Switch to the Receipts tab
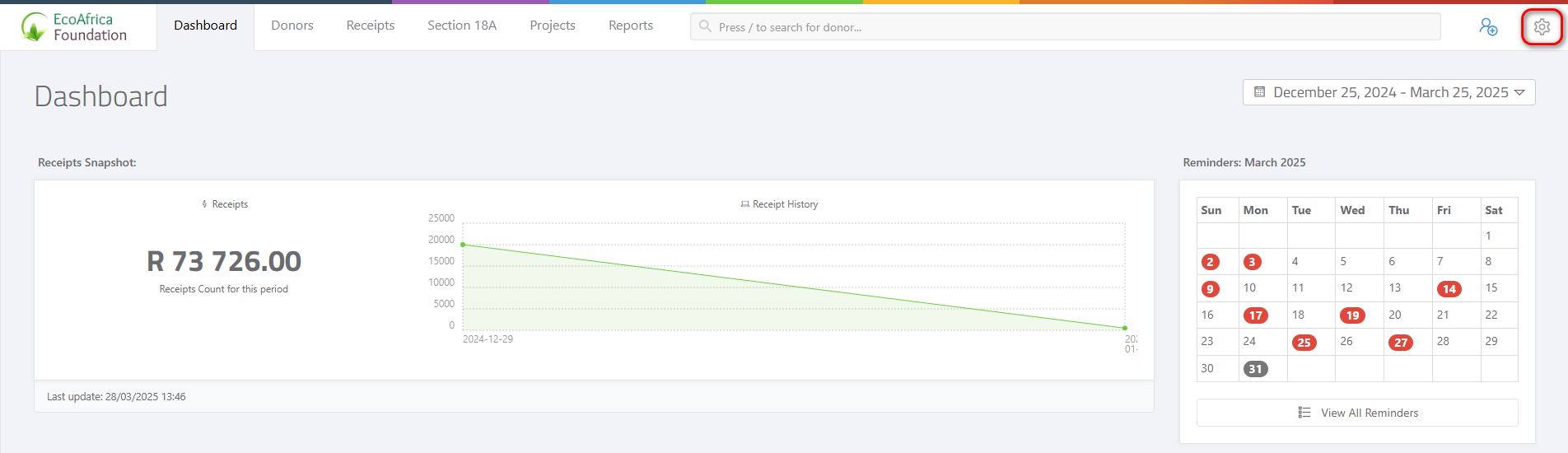 [x=371, y=26]
